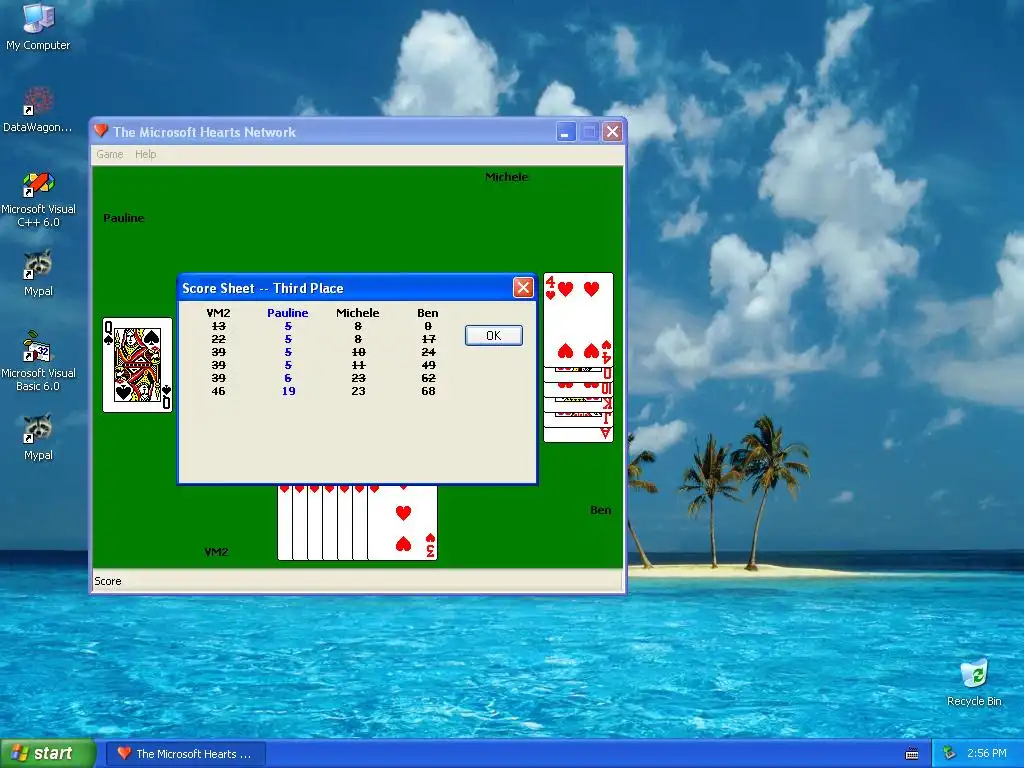The height and width of the screenshot is (768, 1024).
Task: Click the Pauline player name on table
Action: click(x=123, y=218)
